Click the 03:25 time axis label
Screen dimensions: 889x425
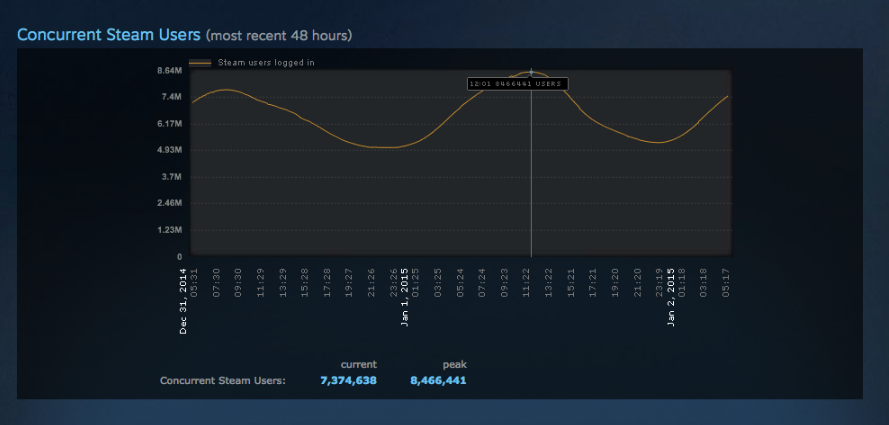tap(438, 282)
